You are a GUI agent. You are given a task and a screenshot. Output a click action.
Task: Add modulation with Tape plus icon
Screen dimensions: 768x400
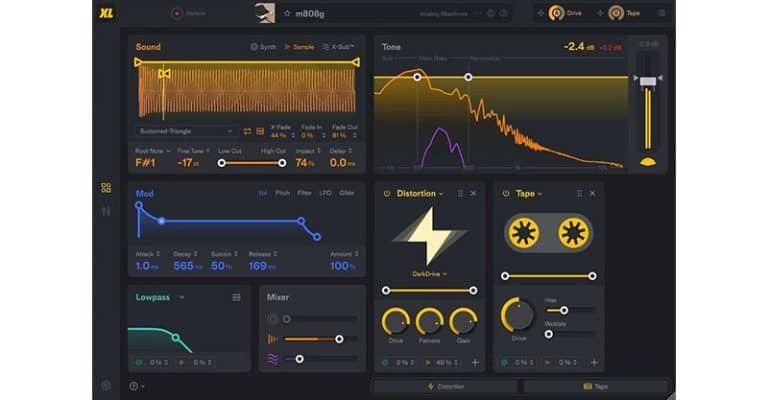point(594,362)
